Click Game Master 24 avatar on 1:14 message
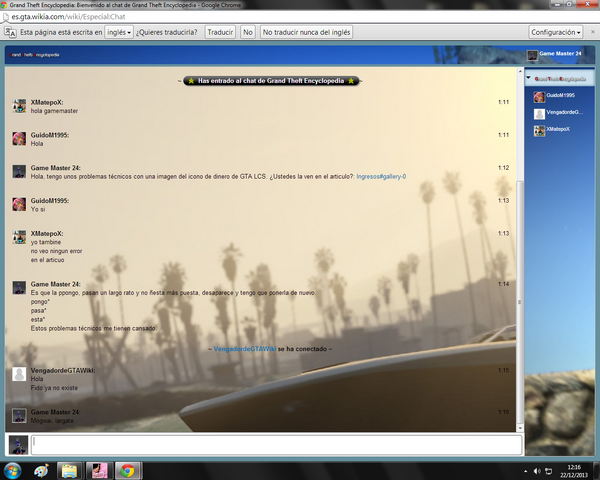The width and height of the screenshot is (600, 480). coord(19,288)
